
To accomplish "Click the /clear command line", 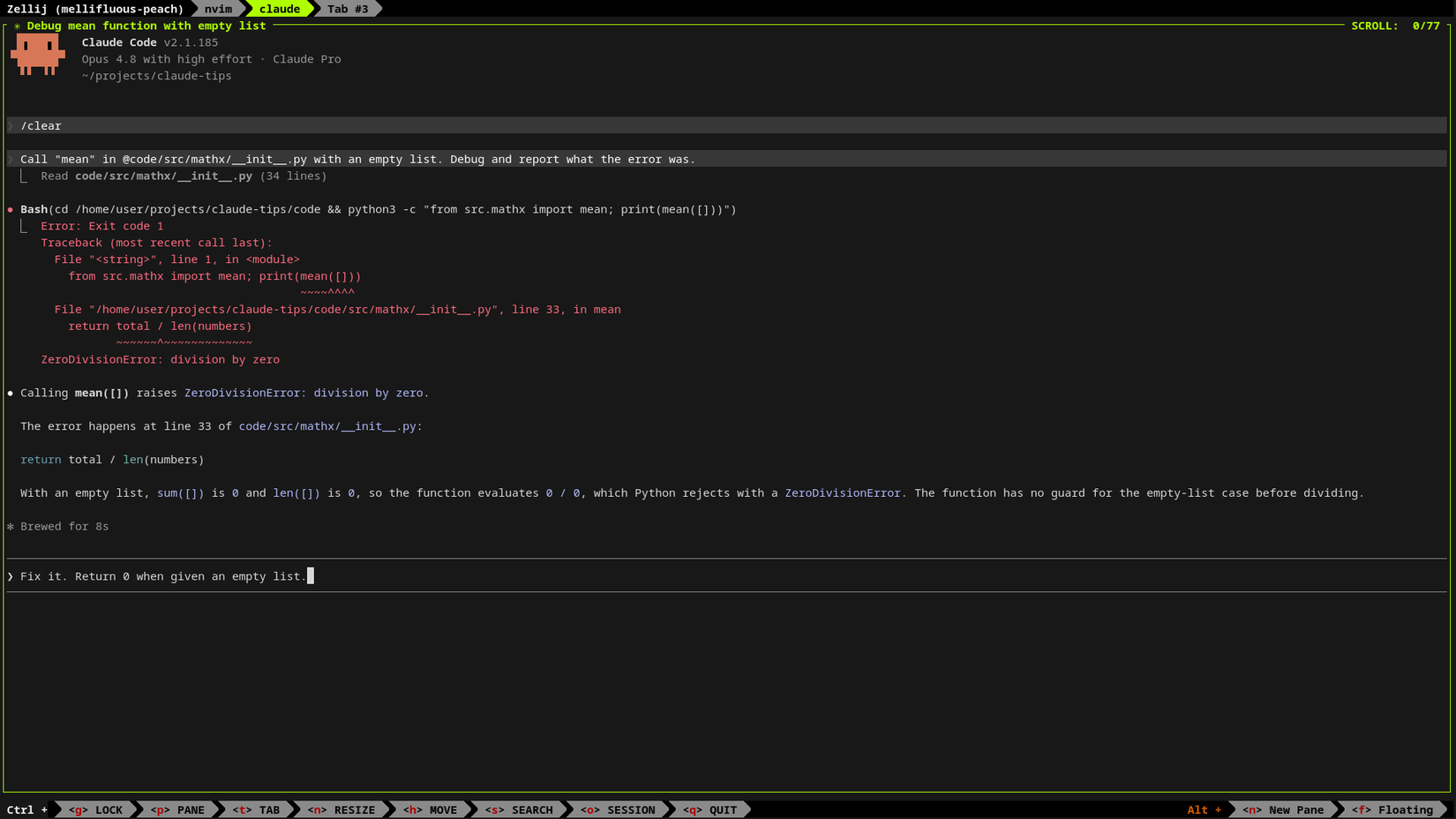I will pyautogui.click(x=727, y=125).
